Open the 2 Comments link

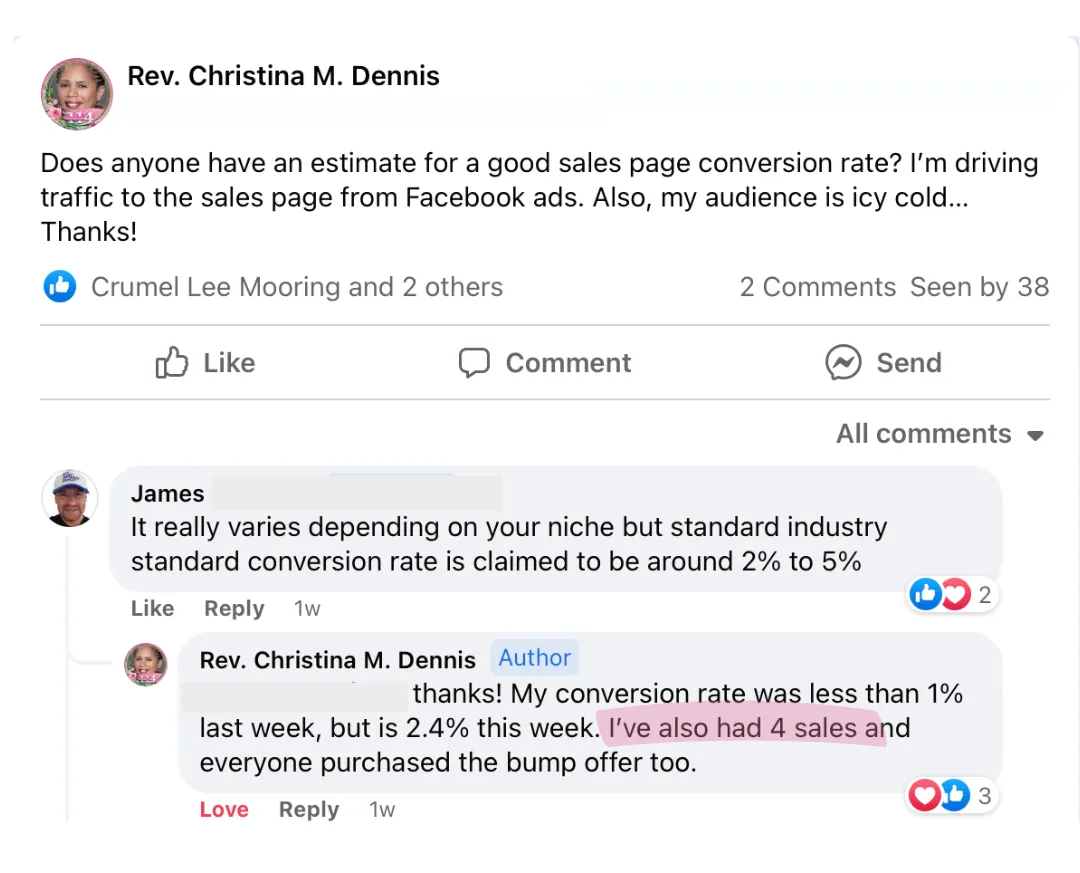pyautogui.click(x=817, y=287)
